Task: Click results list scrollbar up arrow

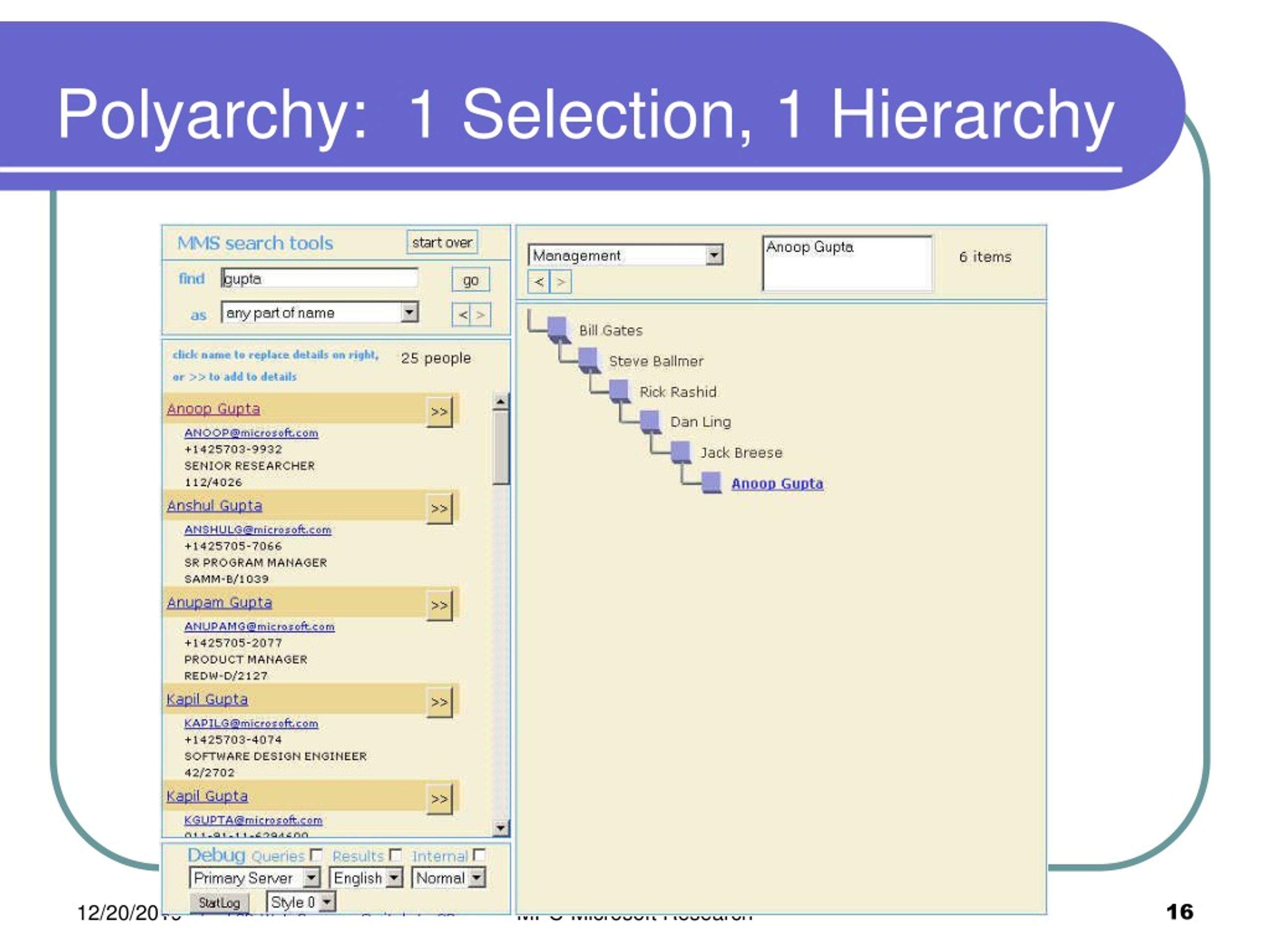Action: [x=501, y=402]
